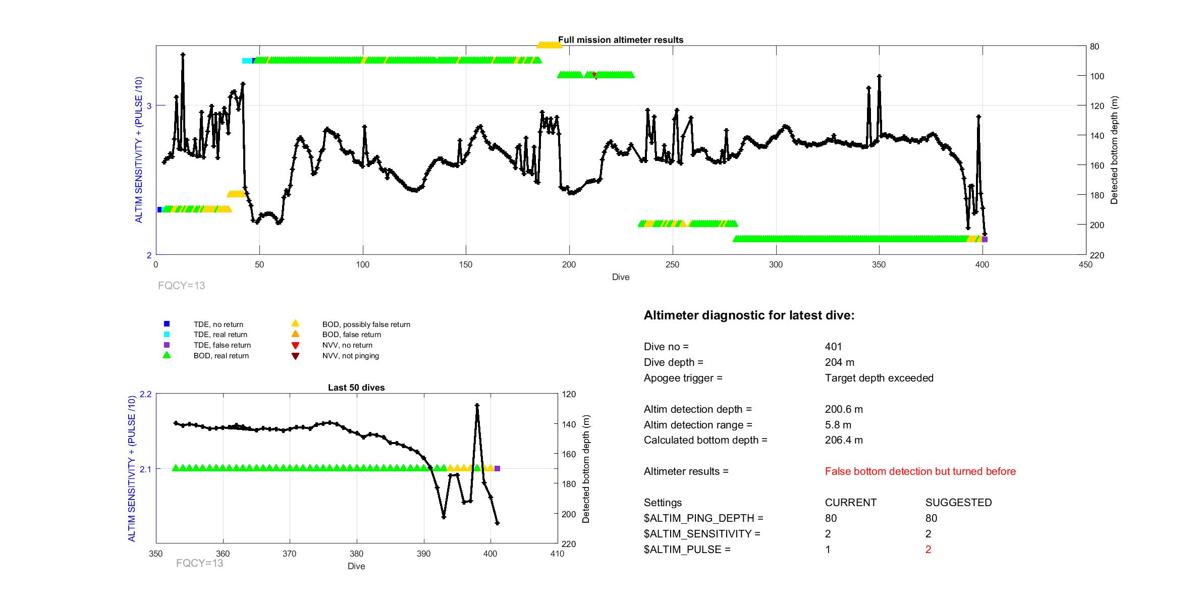Click the blue square legend marker for TDE, no return
Viewport: 1200px width, 611px height.
[x=167, y=324]
